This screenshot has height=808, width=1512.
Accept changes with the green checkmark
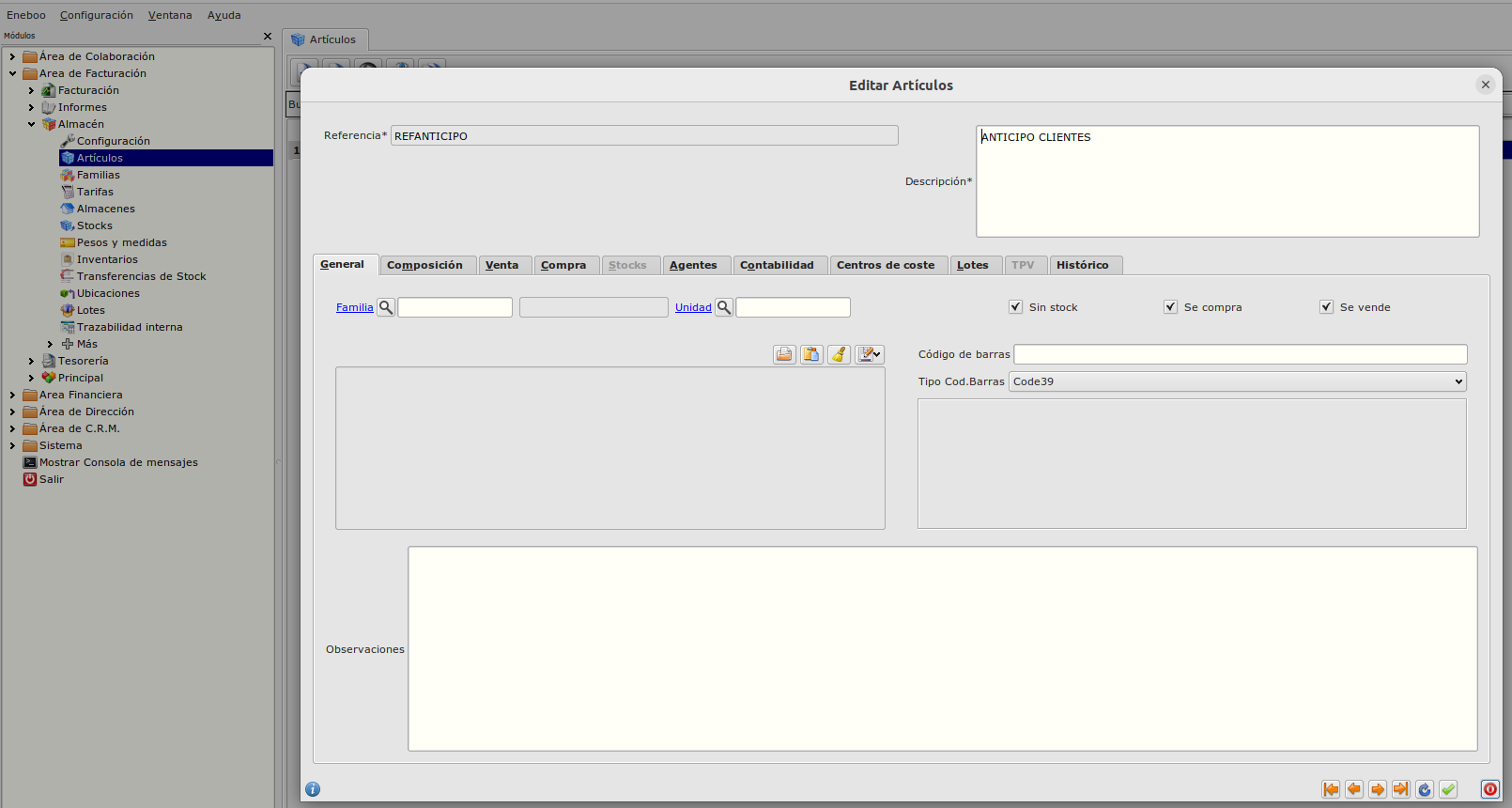click(x=1448, y=789)
